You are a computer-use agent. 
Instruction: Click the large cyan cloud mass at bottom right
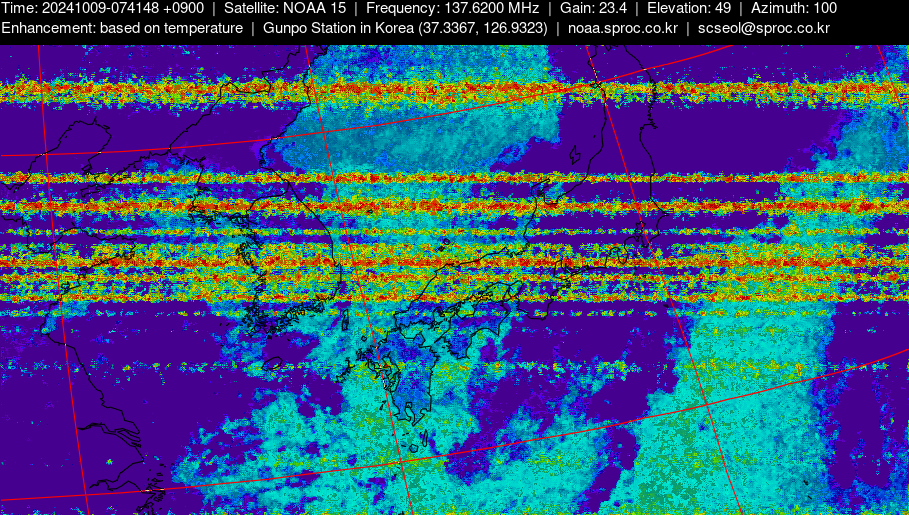click(760, 430)
